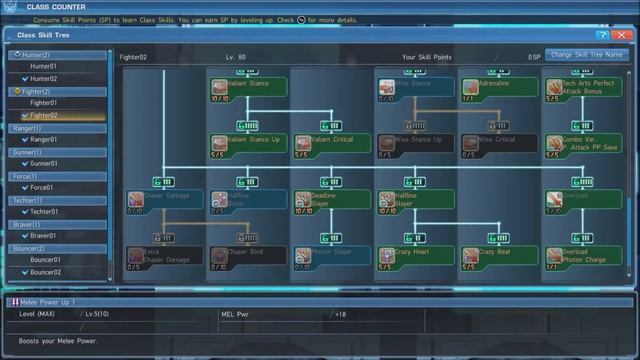This screenshot has height=360, width=640.
Task: Toggle the checkmark beside Bouncer02
Action: (x=25, y=272)
